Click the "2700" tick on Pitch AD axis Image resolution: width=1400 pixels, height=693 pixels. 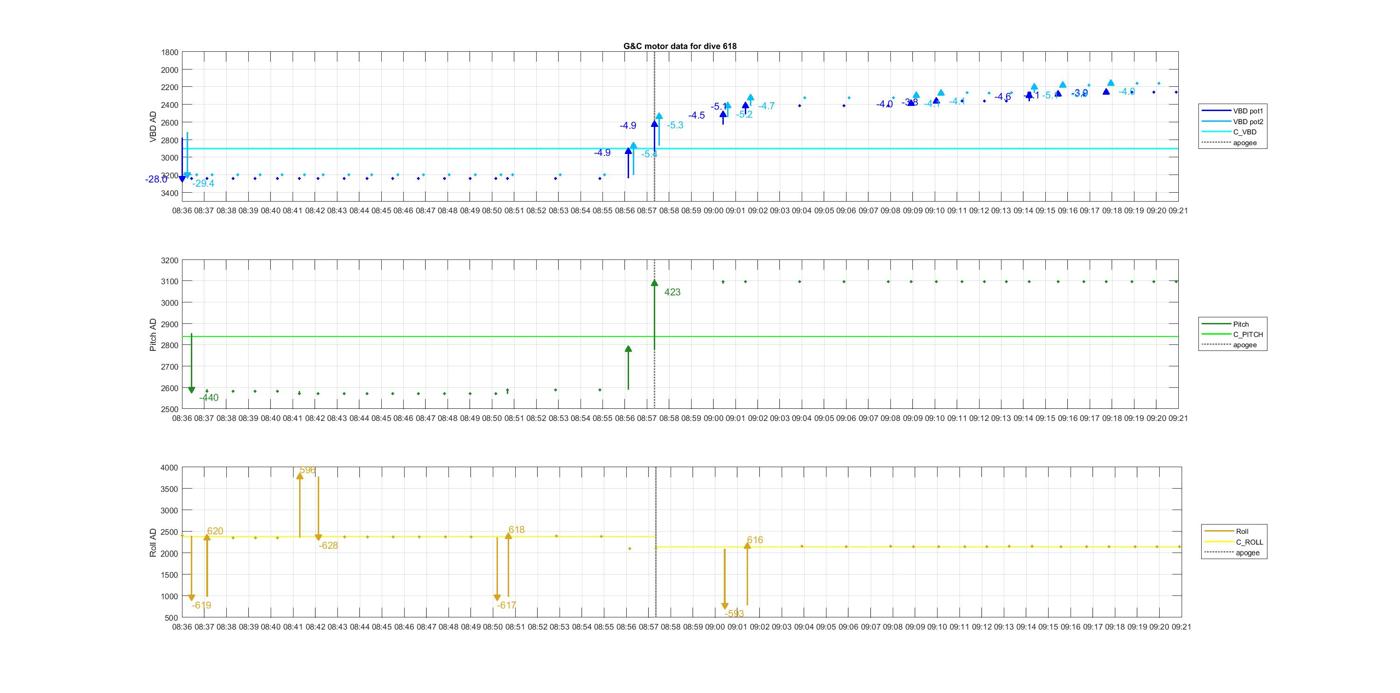click(x=170, y=367)
